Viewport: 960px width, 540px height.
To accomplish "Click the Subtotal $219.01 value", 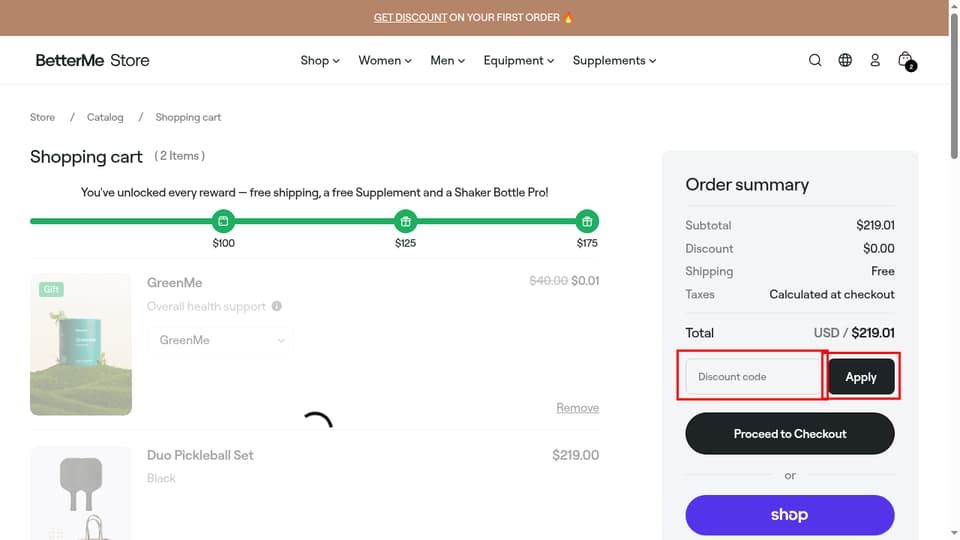I will [x=876, y=225].
